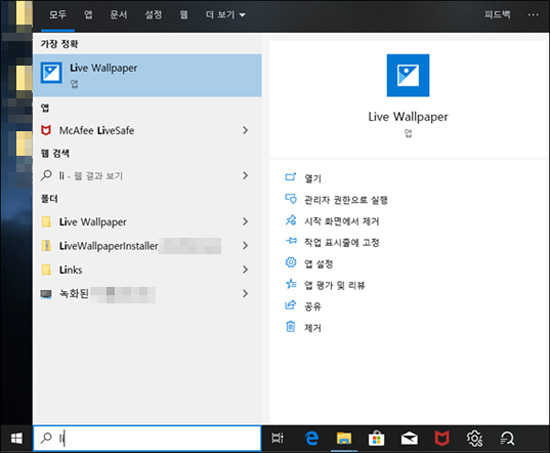Viewport: 550px width, 453px height.
Task: Click the 녹화된 monitor icon
Action: (x=46, y=294)
